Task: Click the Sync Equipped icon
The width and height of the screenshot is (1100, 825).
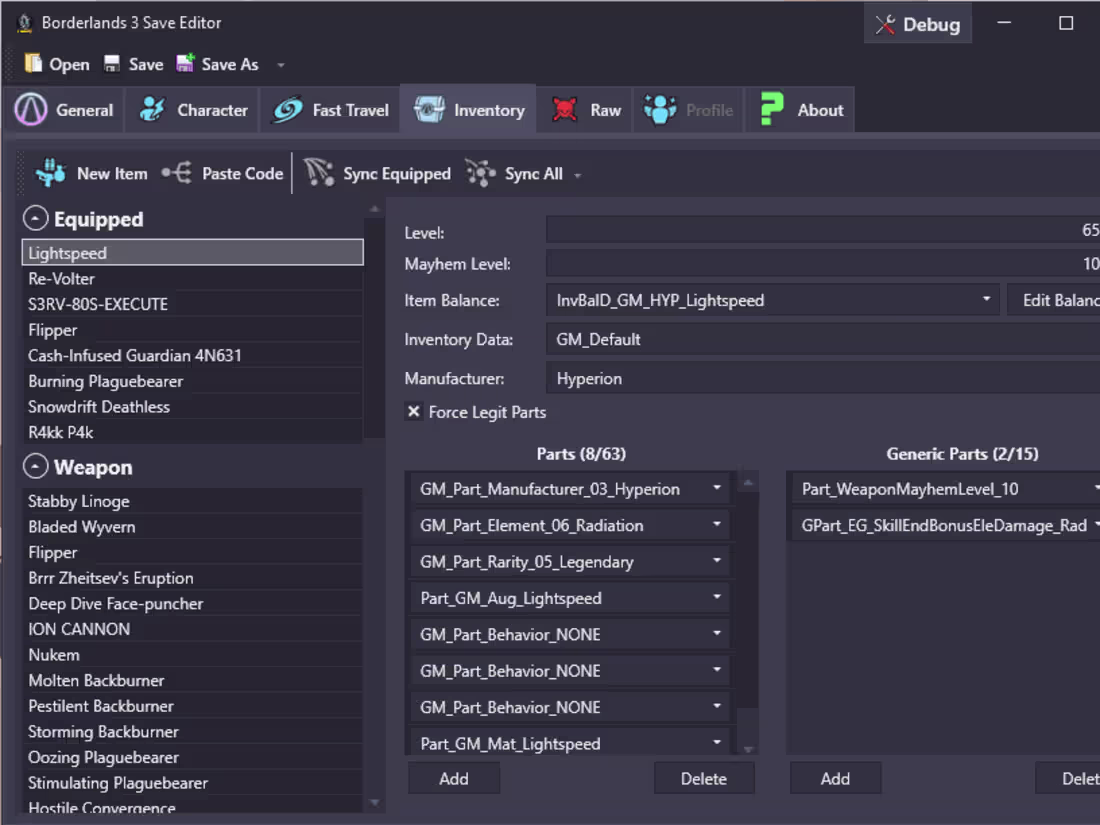Action: [319, 173]
